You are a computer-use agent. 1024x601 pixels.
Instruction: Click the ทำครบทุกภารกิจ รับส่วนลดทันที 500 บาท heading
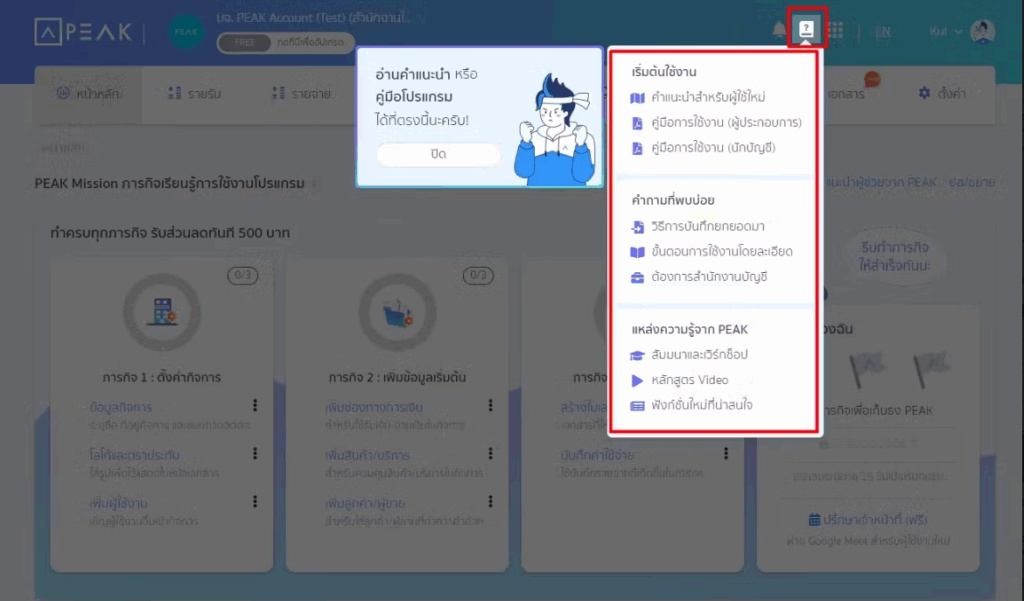pyautogui.click(x=170, y=233)
